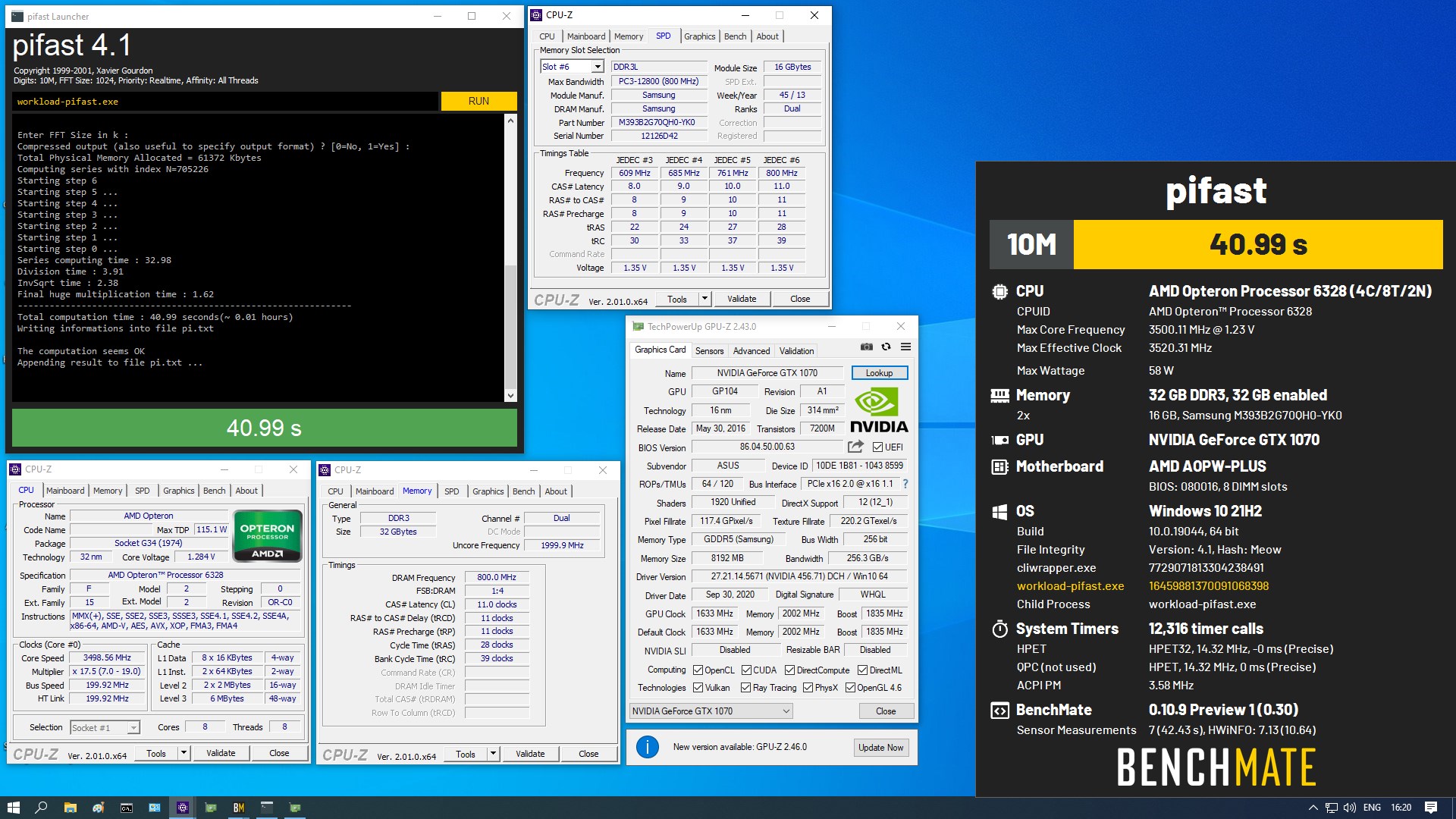Open Mainboard tab in the SPD CPU-Z window
The image size is (1456, 819).
point(586,36)
